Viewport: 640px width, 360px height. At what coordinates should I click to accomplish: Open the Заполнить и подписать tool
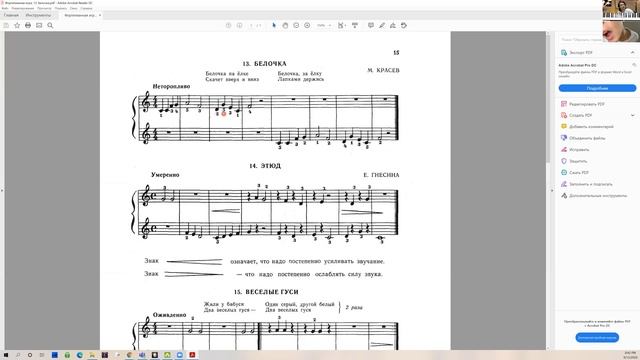click(x=587, y=184)
